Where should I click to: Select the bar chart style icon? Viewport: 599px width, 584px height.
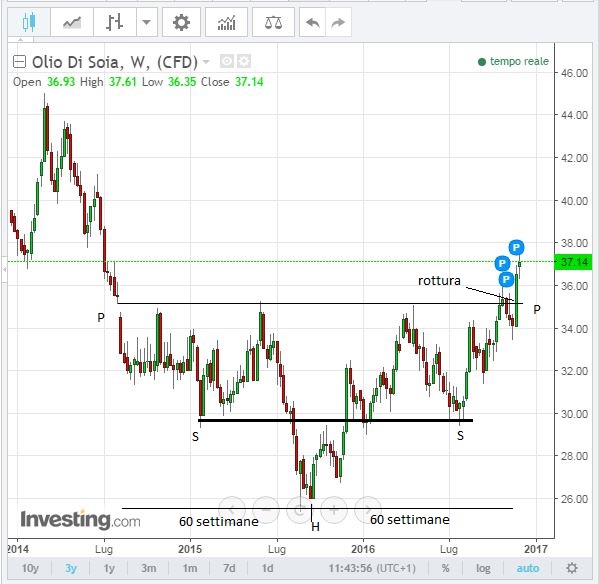pyautogui.click(x=115, y=23)
